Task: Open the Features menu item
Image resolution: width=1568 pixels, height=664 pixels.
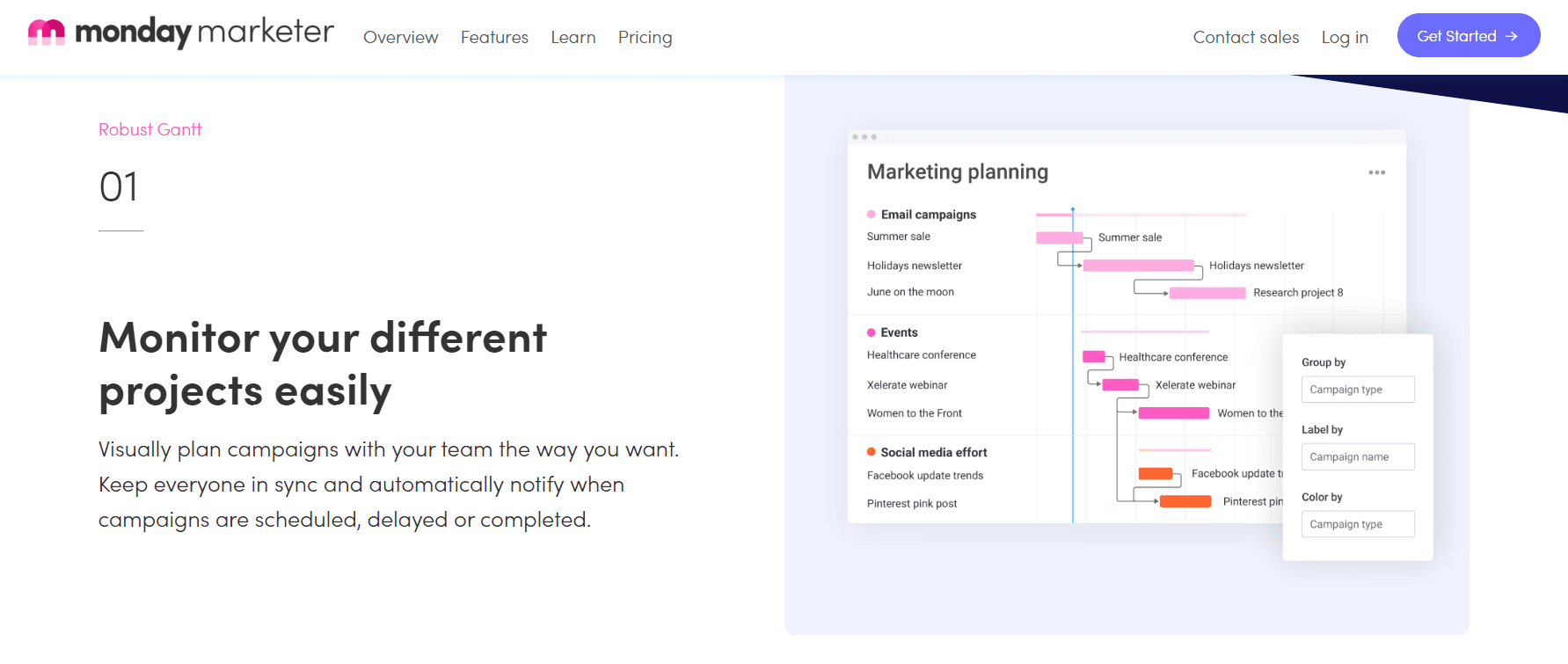Action: 494,37
